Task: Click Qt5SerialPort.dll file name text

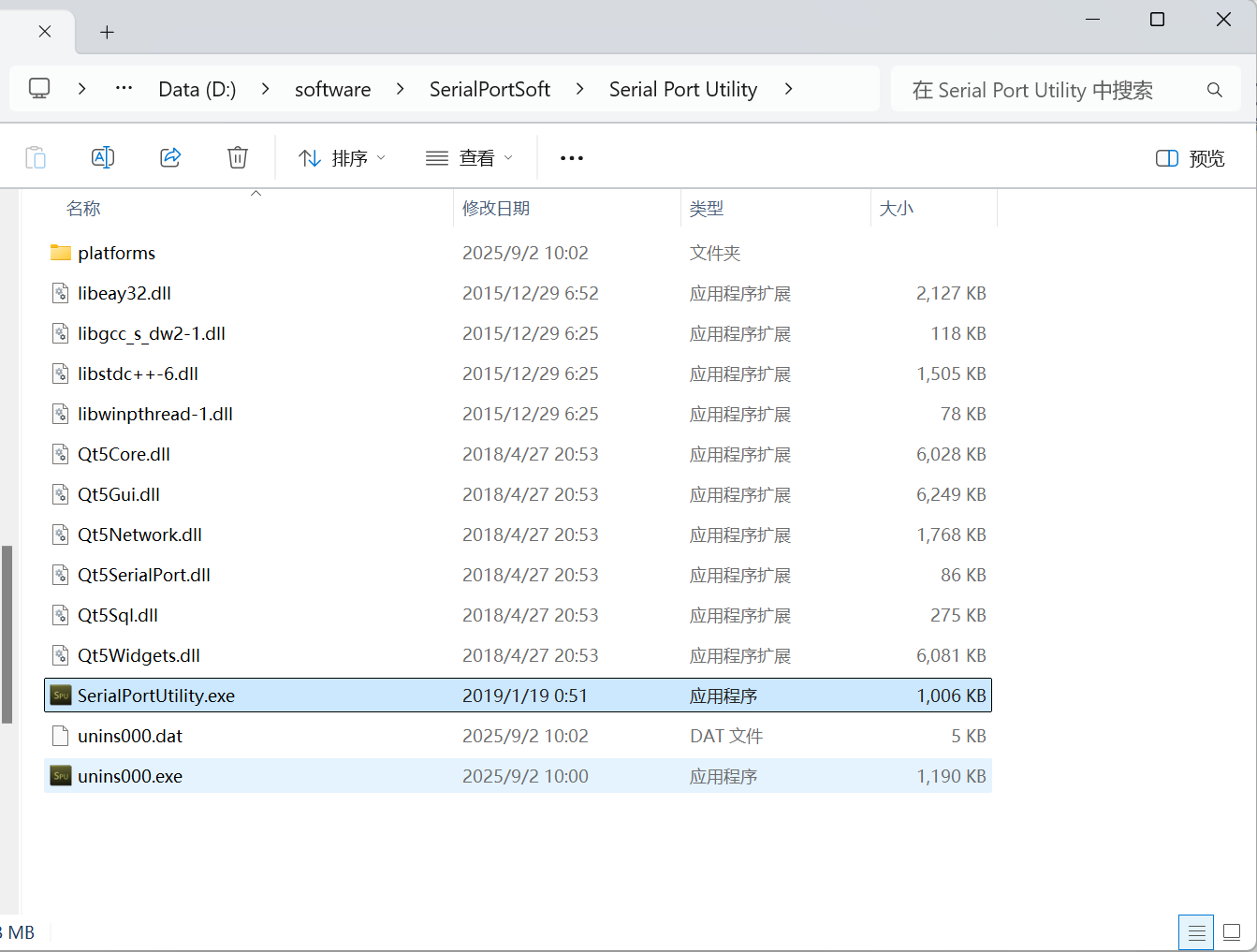Action: tap(144, 575)
